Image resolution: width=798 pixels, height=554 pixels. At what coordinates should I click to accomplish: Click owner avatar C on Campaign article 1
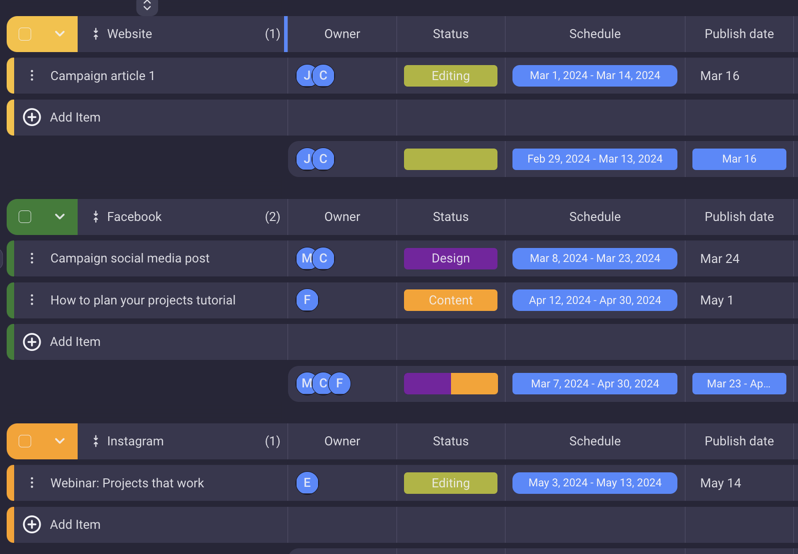[x=323, y=76]
